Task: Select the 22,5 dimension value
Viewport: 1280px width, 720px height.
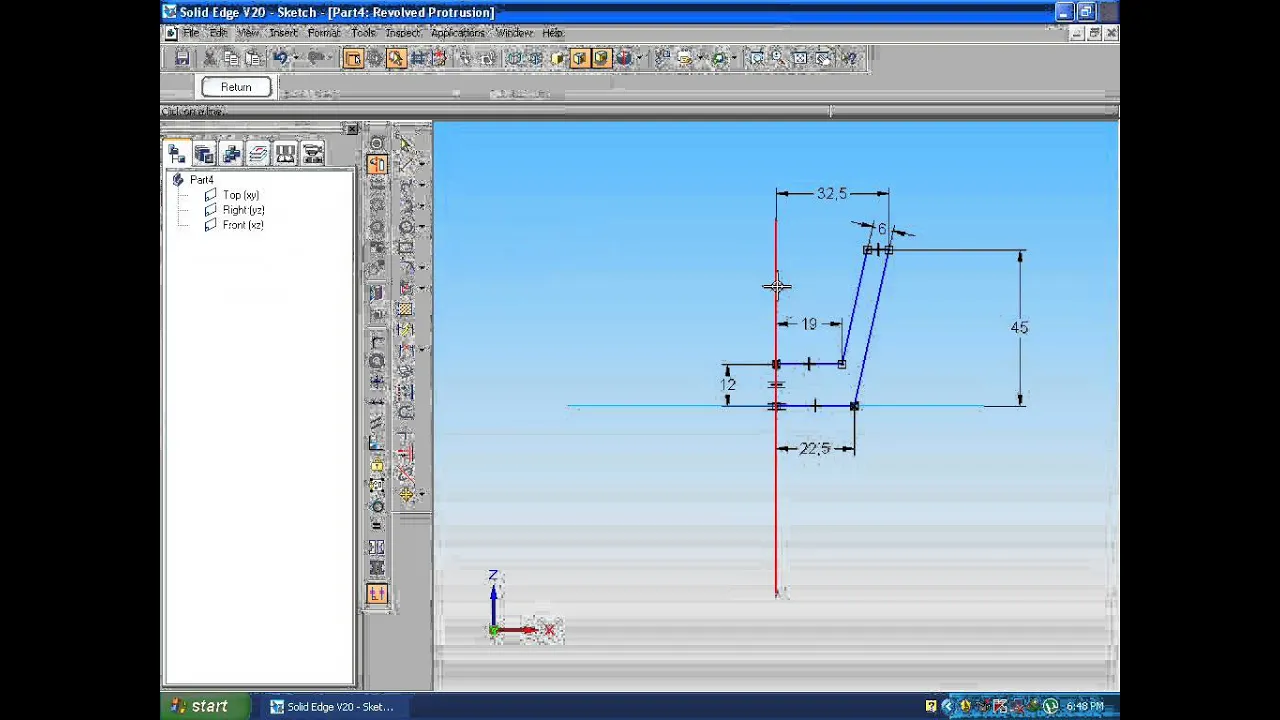Action: click(816, 448)
